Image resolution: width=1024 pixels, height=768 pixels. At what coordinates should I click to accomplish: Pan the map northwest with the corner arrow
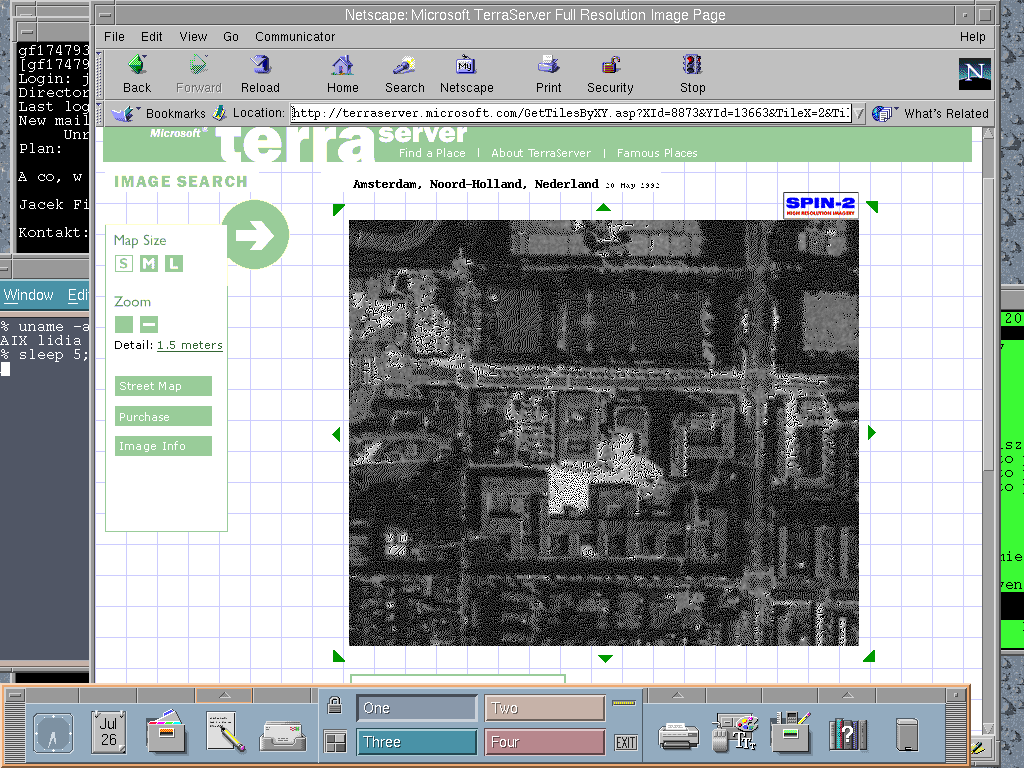338,209
